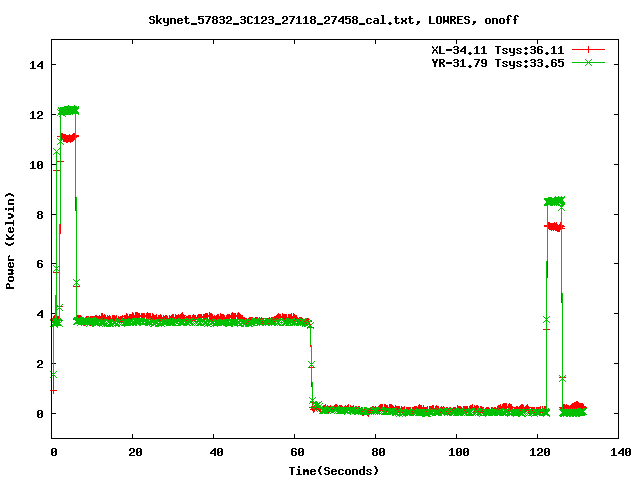Click the red XL legend line sample
Screen dimensions: 640x480
click(588, 50)
